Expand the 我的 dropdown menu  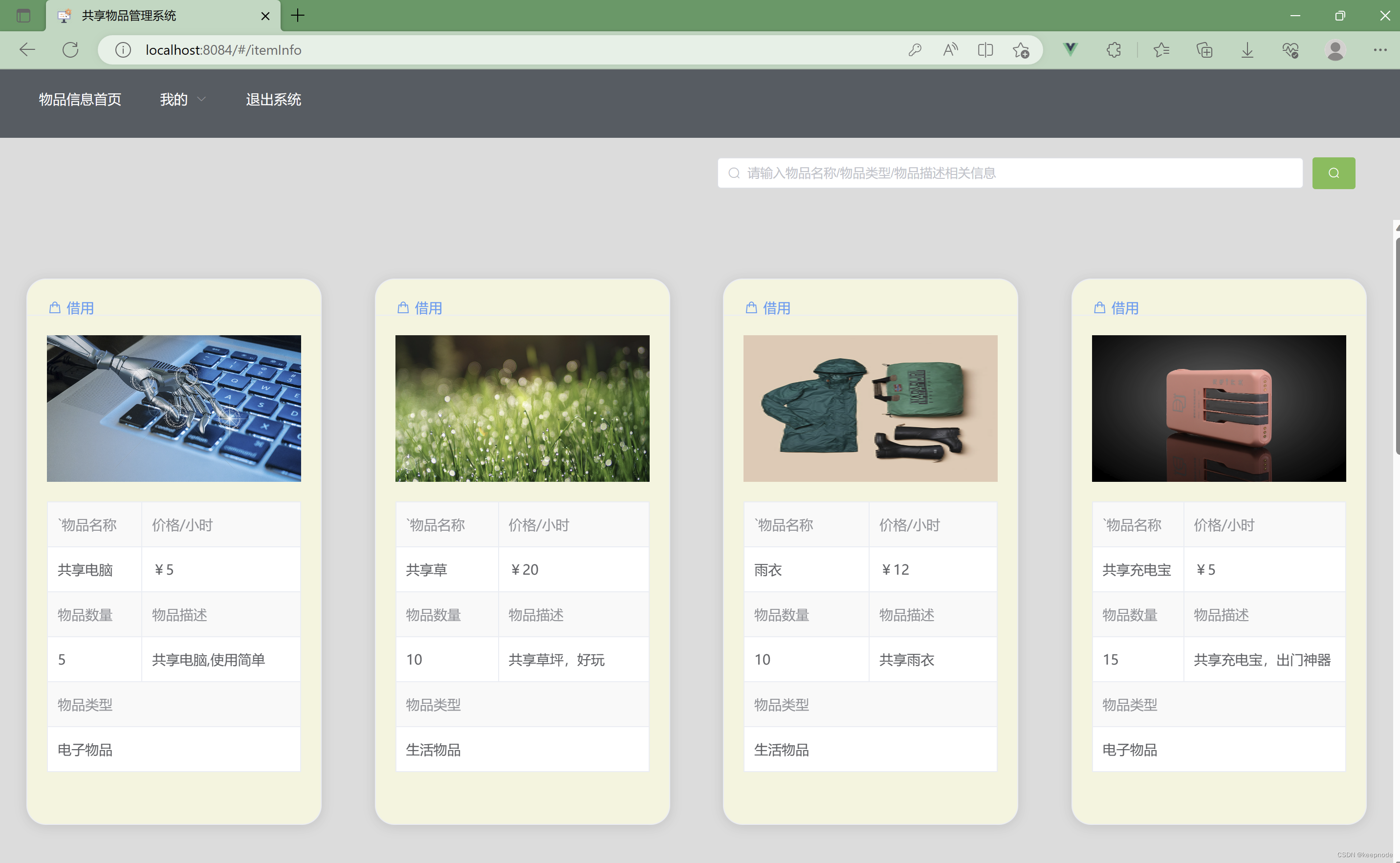[x=182, y=99]
